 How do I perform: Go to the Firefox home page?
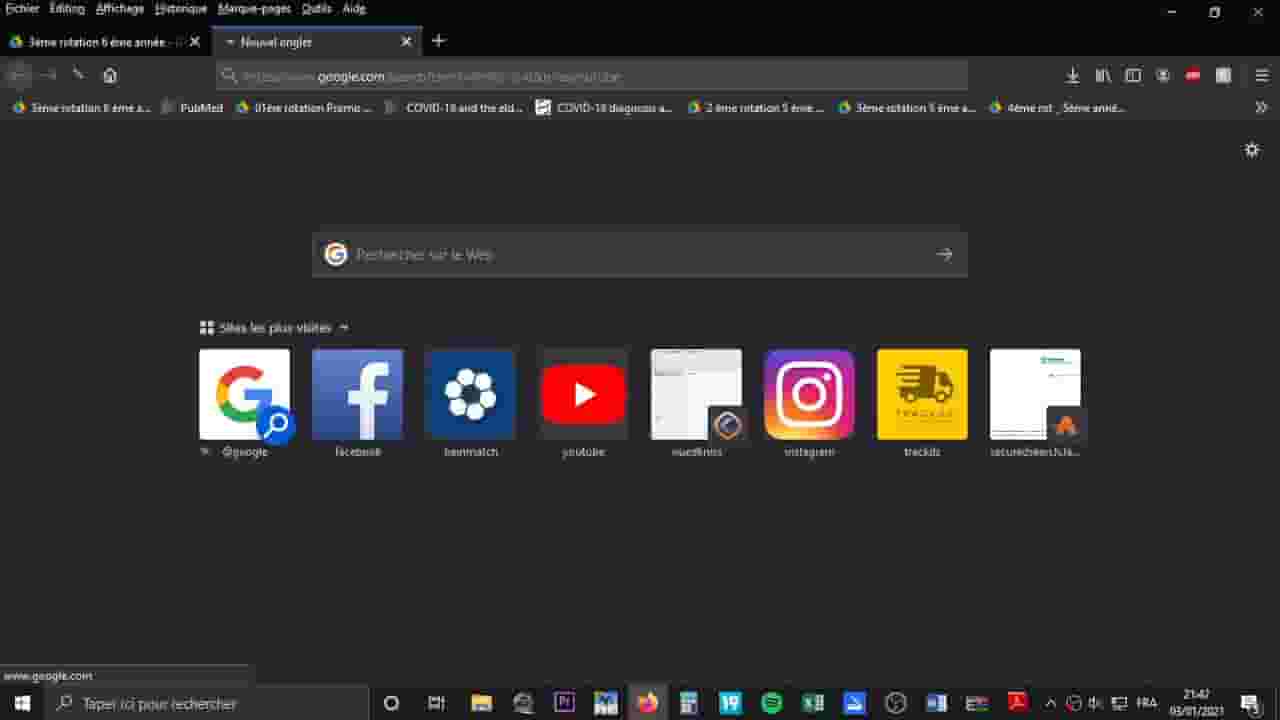coord(110,75)
